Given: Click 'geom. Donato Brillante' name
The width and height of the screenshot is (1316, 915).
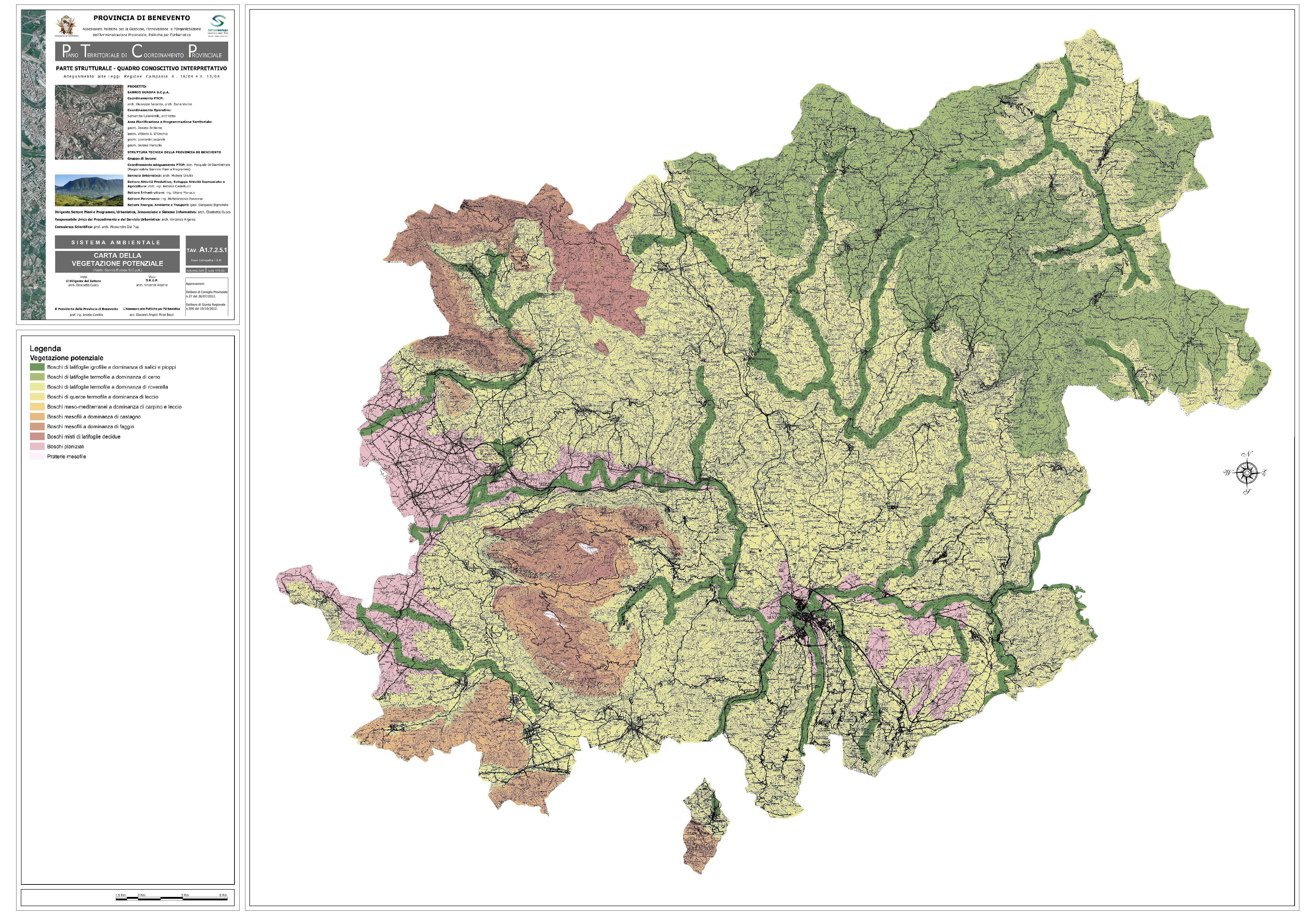Looking at the screenshot, I should (x=144, y=128).
